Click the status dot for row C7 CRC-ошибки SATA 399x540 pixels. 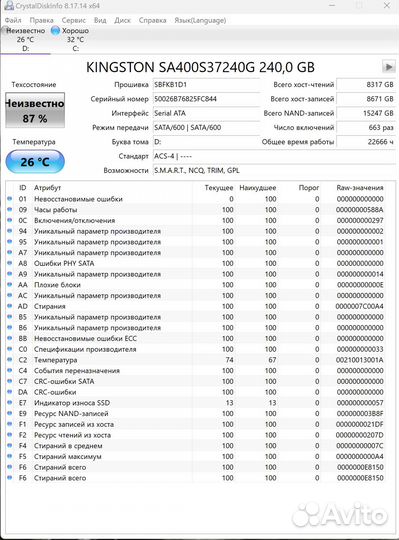click(10, 381)
